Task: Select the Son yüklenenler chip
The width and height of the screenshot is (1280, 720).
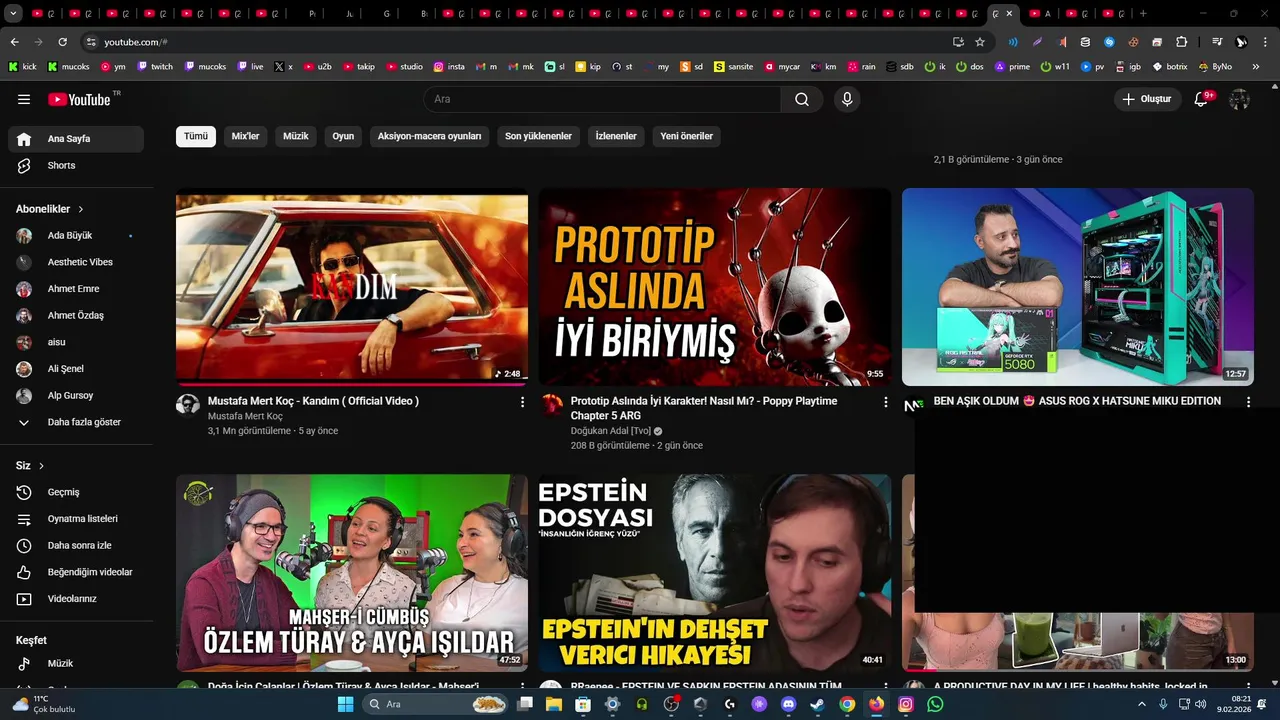Action: coord(538,136)
